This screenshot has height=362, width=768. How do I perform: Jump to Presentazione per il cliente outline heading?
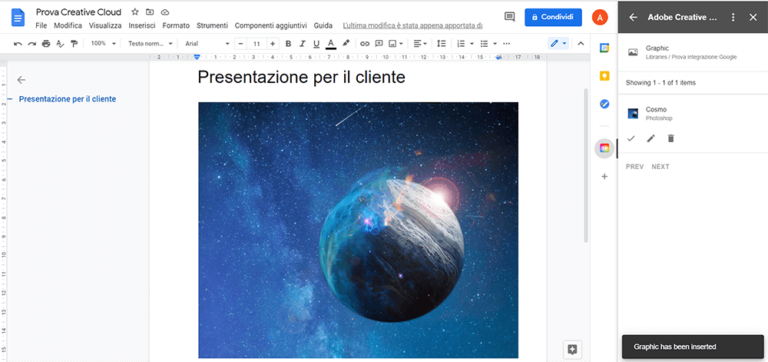coord(68,99)
